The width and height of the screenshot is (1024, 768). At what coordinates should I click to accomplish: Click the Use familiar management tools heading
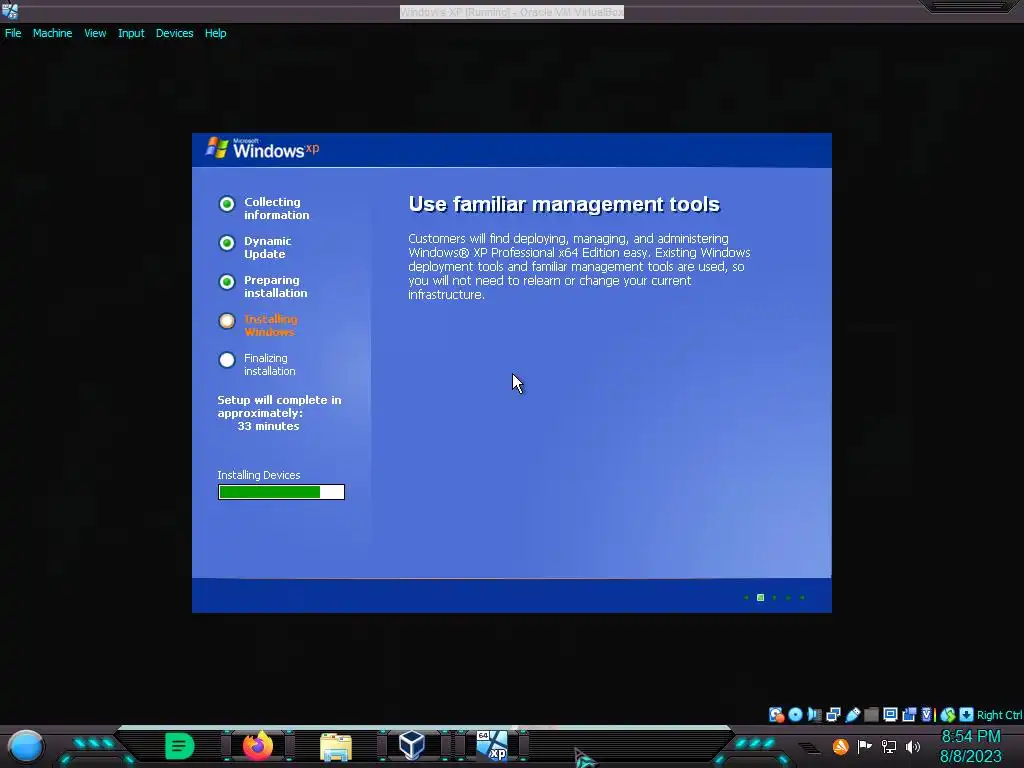point(564,204)
